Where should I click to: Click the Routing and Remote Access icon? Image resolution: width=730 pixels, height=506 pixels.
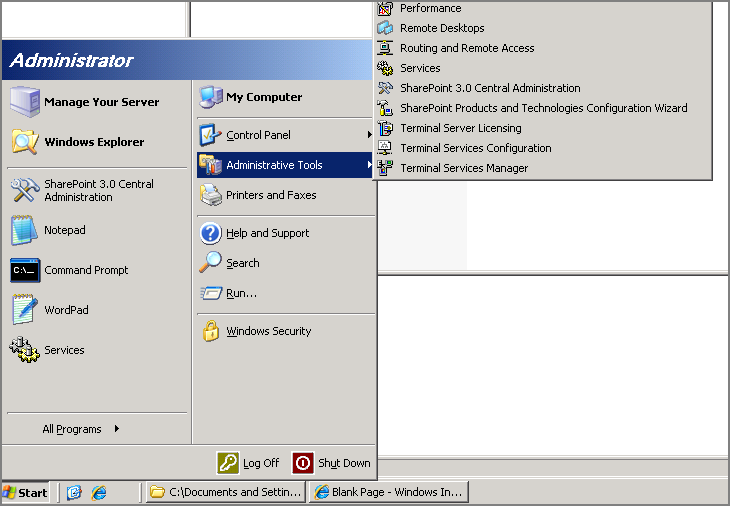click(385, 48)
